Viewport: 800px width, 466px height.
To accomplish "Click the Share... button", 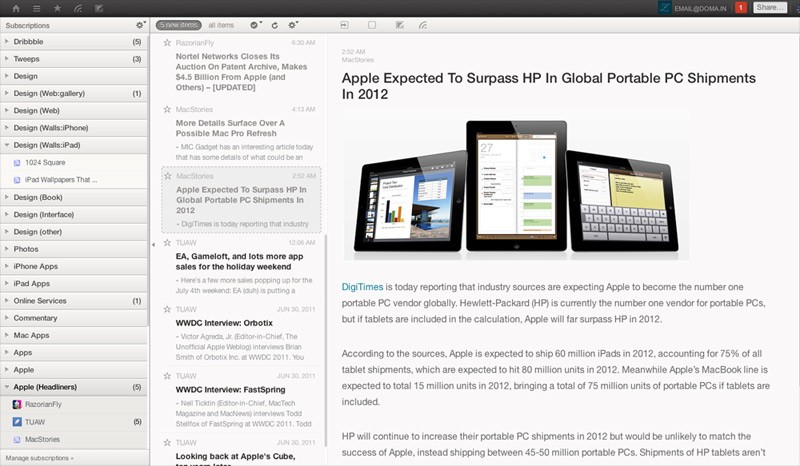I will pos(770,8).
